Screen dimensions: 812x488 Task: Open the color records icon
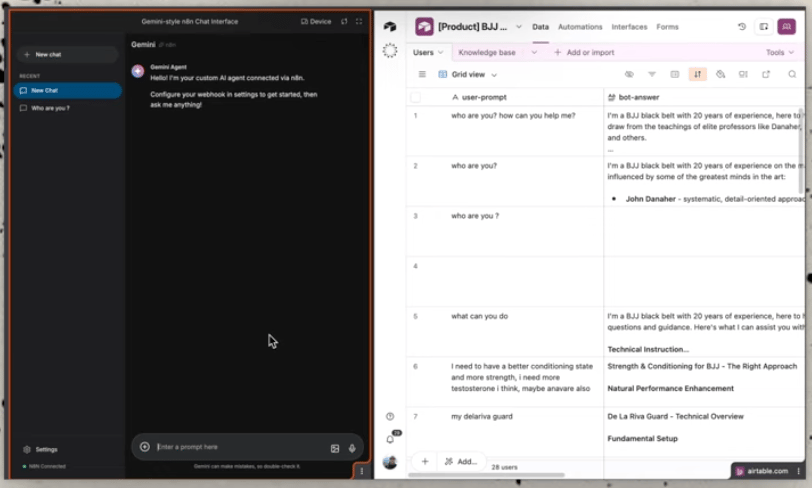pyautogui.click(x=720, y=74)
